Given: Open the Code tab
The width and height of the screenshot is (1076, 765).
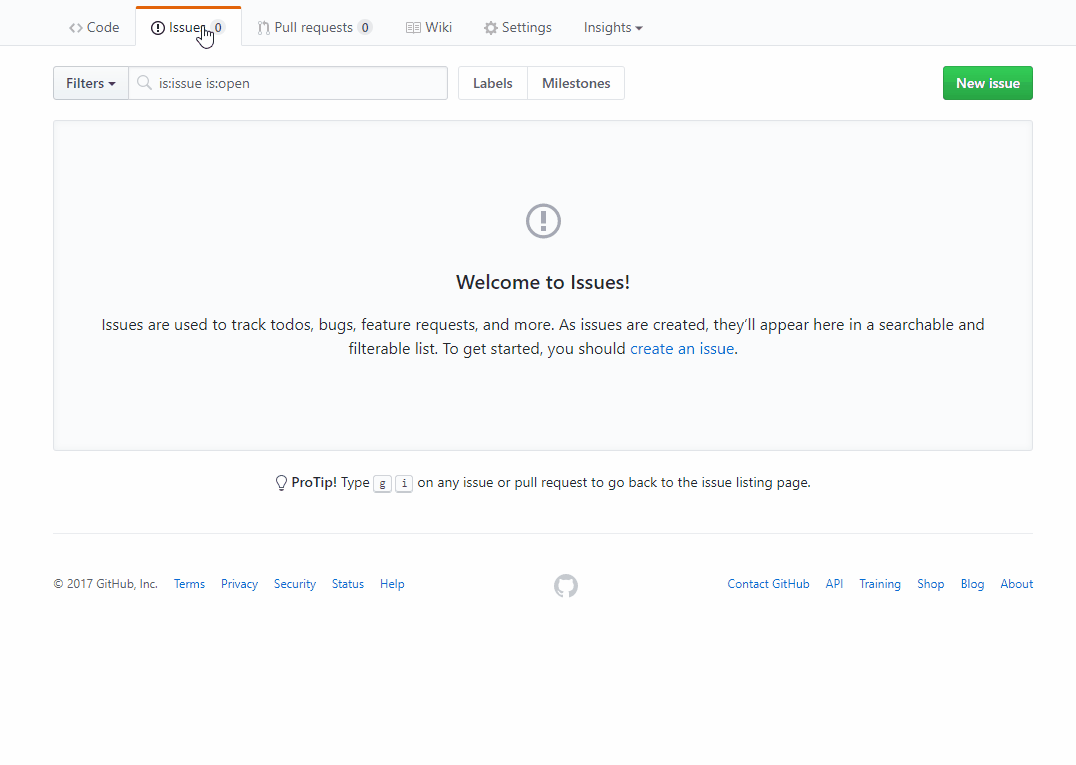Looking at the screenshot, I should coord(94,27).
